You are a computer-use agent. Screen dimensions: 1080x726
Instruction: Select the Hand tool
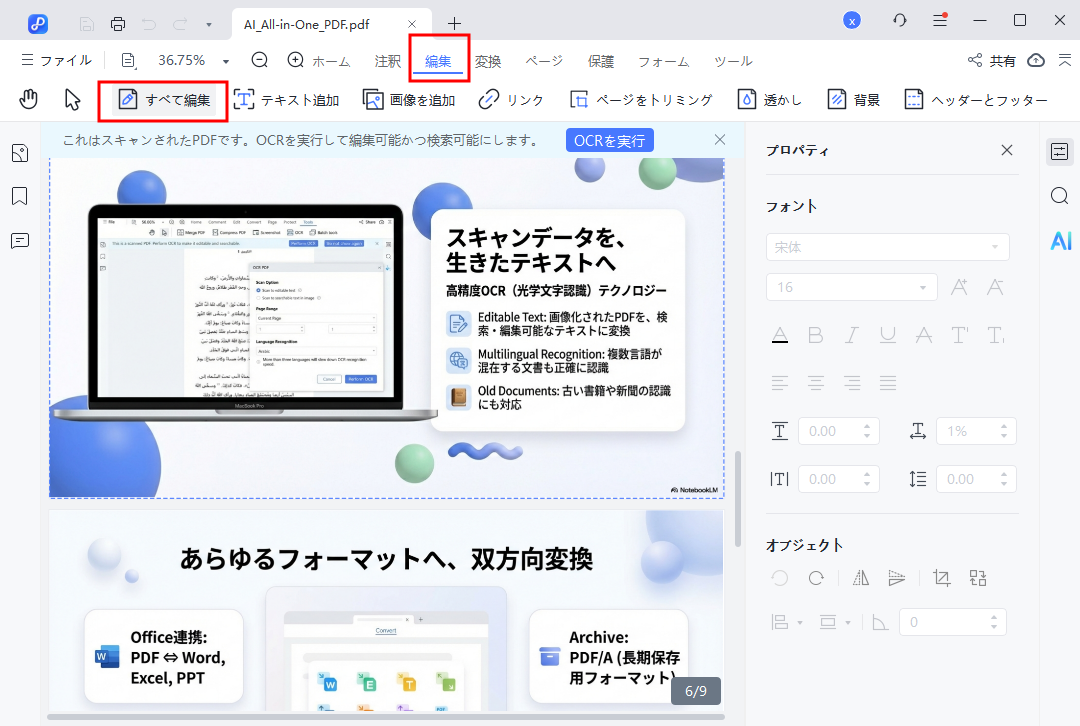coord(29,99)
